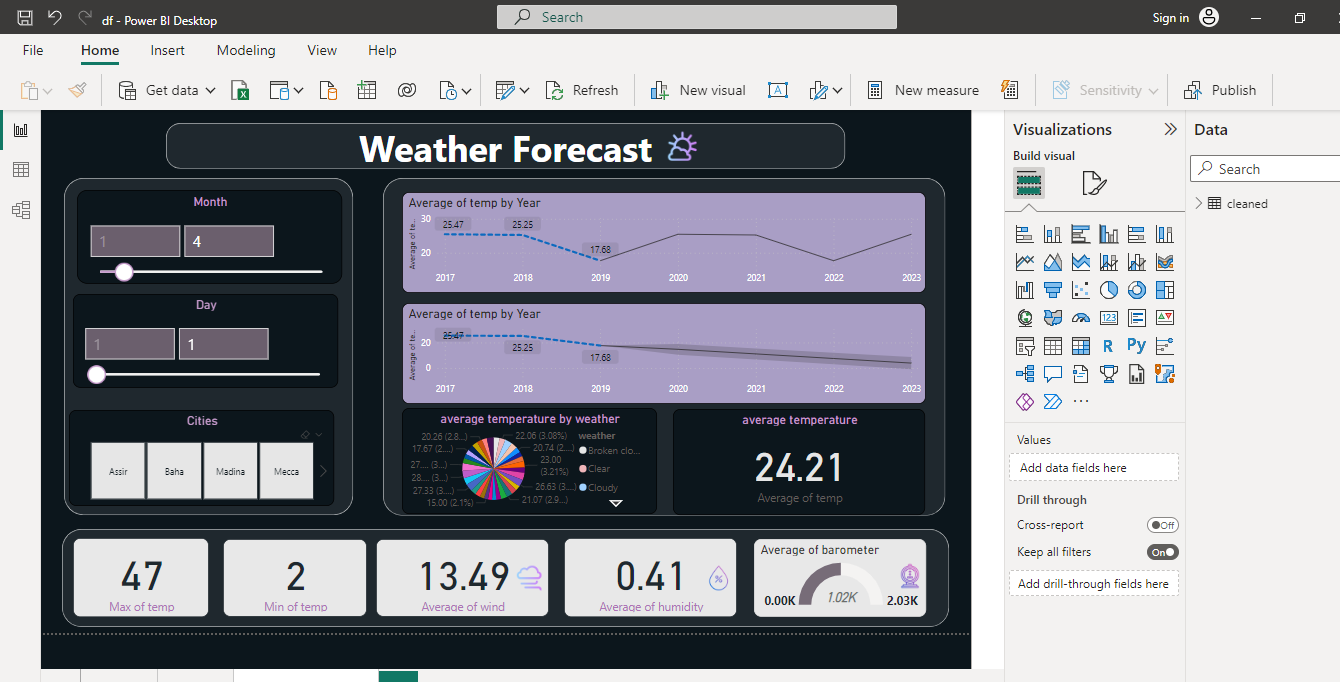Select the map visual icon

(x=1024, y=317)
